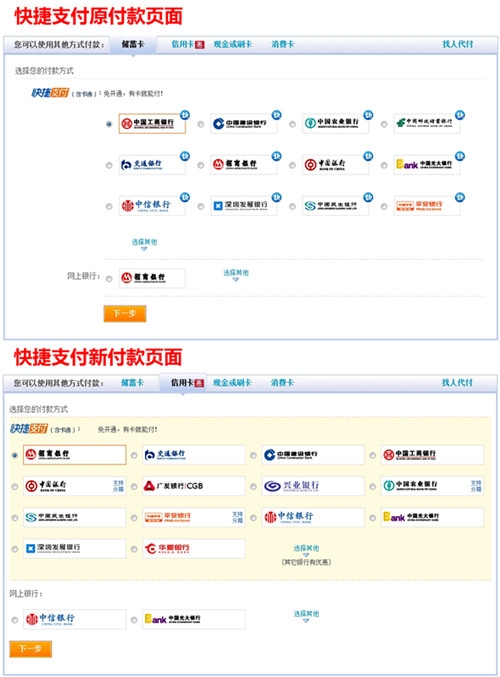Select the 招商银行 radio button on the new page
This screenshot has width=500, height=677.
15,456
